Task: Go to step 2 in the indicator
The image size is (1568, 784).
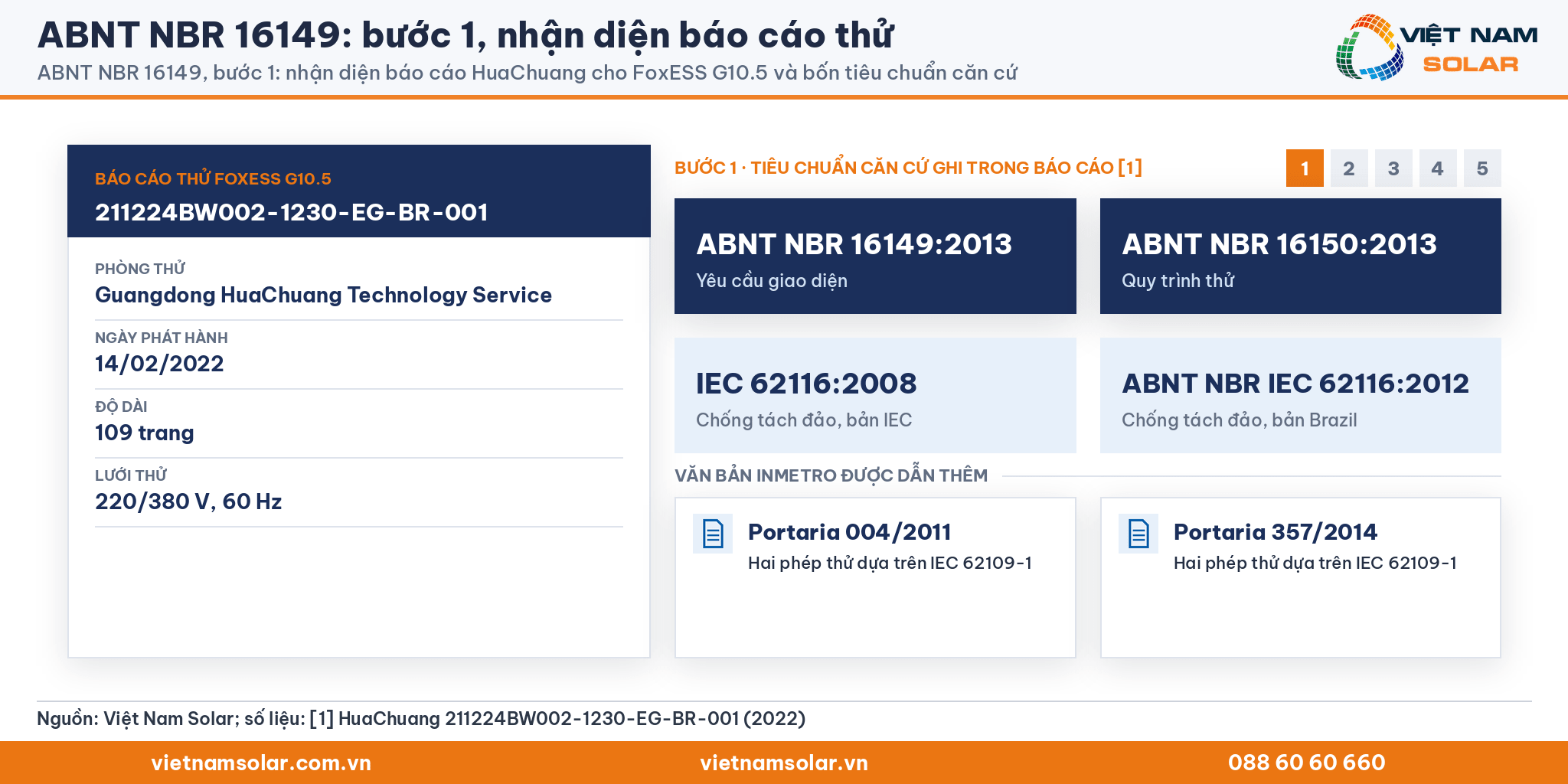Action: coord(1349,168)
